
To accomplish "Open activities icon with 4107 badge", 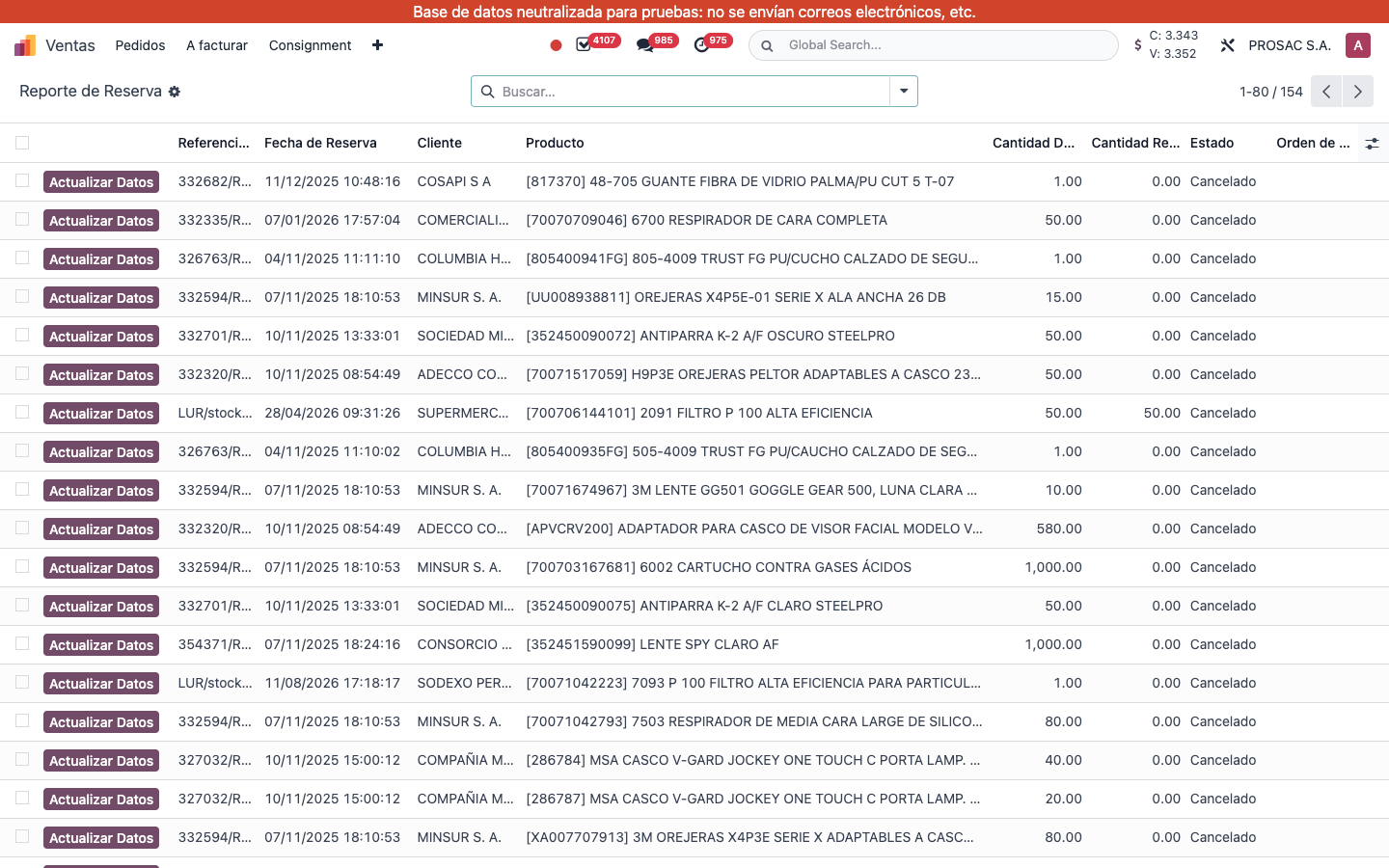I will (x=584, y=45).
